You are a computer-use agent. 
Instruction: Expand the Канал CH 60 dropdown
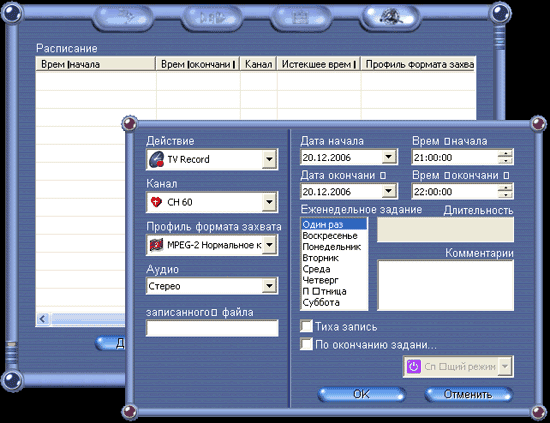tap(269, 202)
